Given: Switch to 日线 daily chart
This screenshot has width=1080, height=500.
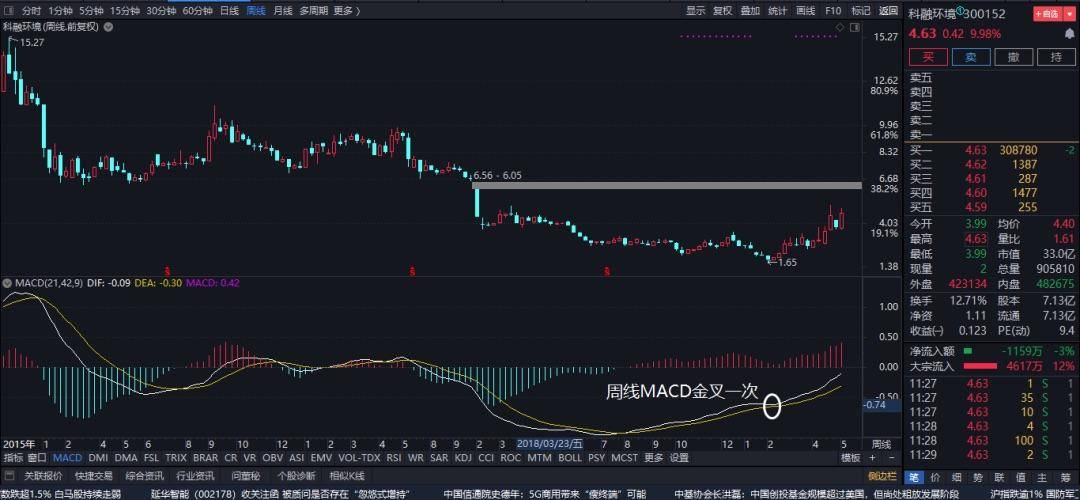Looking at the screenshot, I should click(229, 10).
